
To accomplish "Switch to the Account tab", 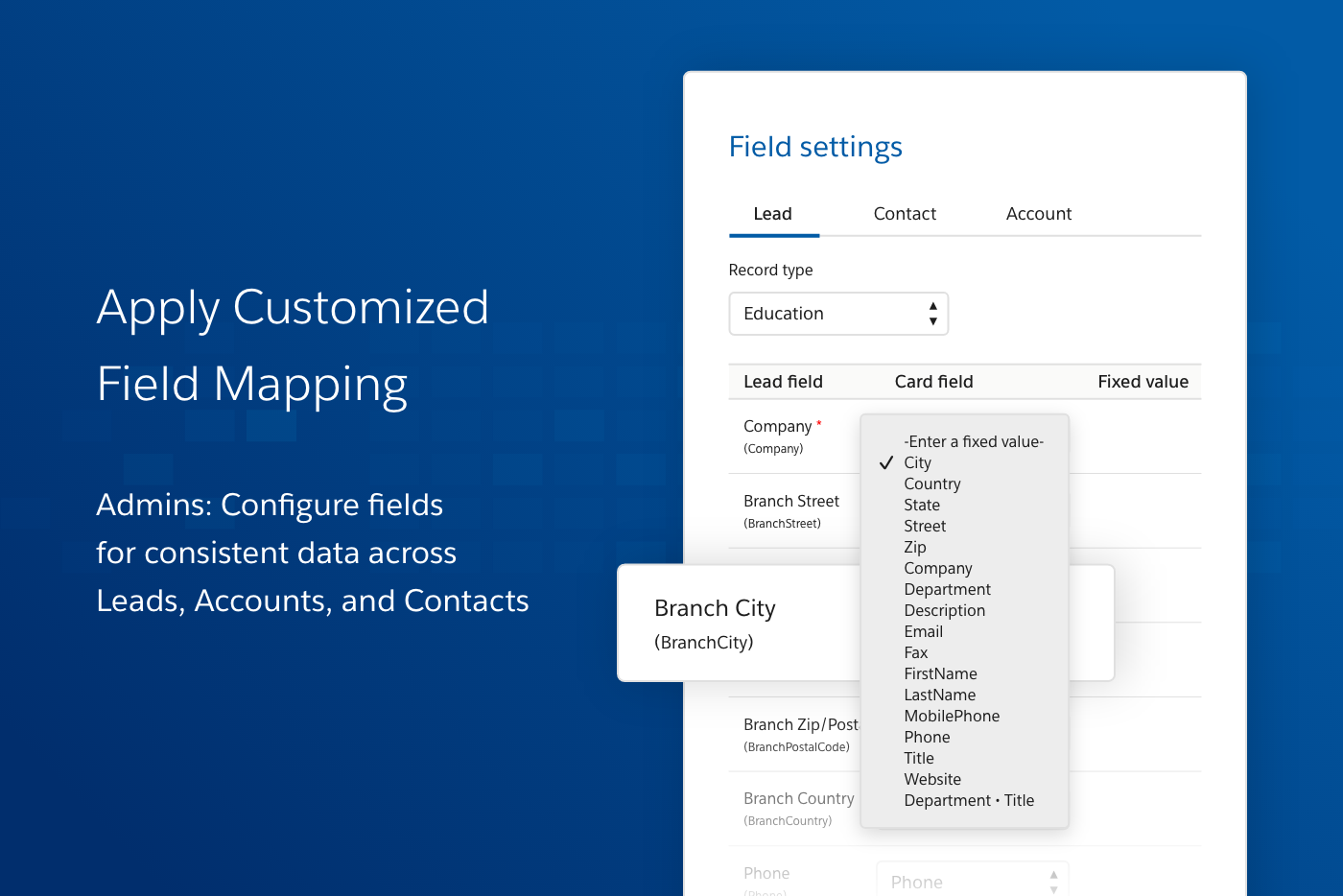I will coord(1039,213).
